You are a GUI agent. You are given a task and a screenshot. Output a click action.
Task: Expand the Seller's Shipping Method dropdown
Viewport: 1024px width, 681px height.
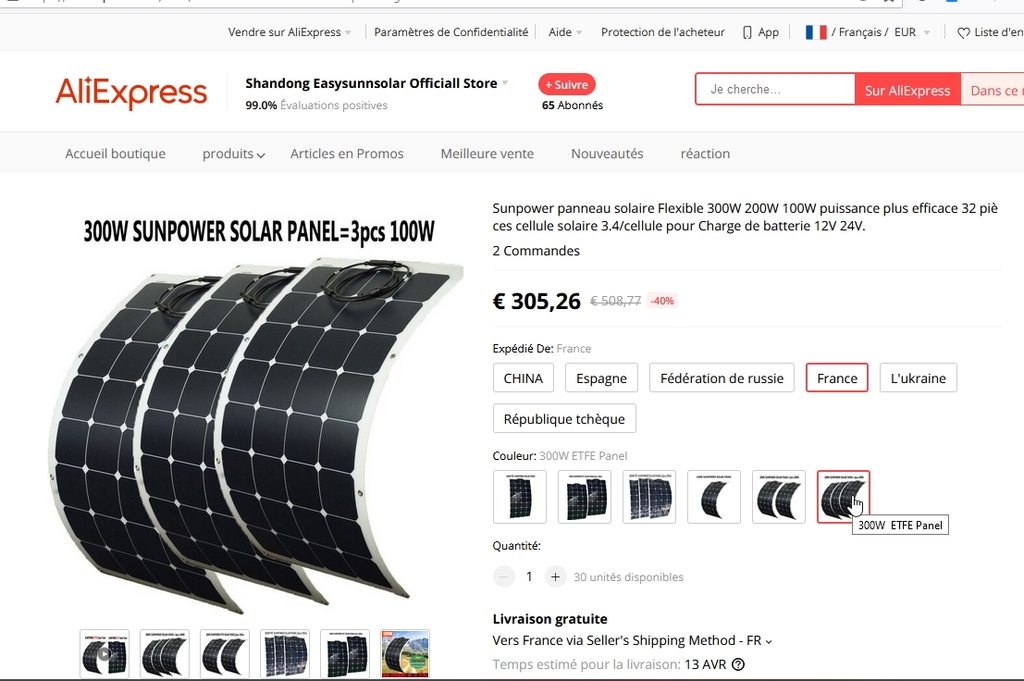point(632,641)
